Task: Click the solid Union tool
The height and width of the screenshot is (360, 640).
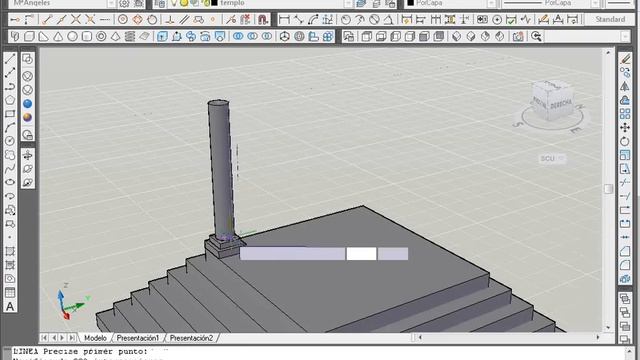Action: click(238, 37)
